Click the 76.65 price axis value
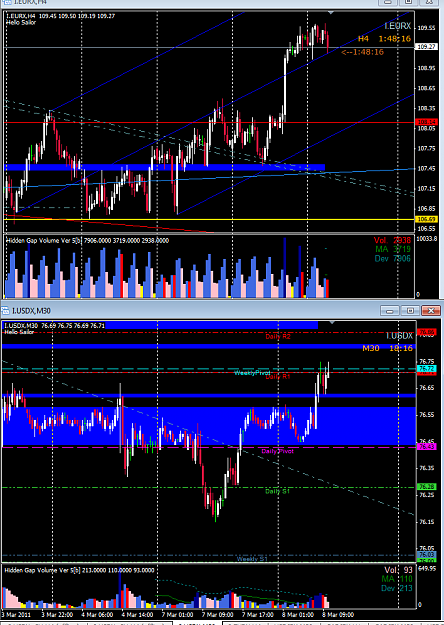This screenshot has height=625, width=444. 426,387
